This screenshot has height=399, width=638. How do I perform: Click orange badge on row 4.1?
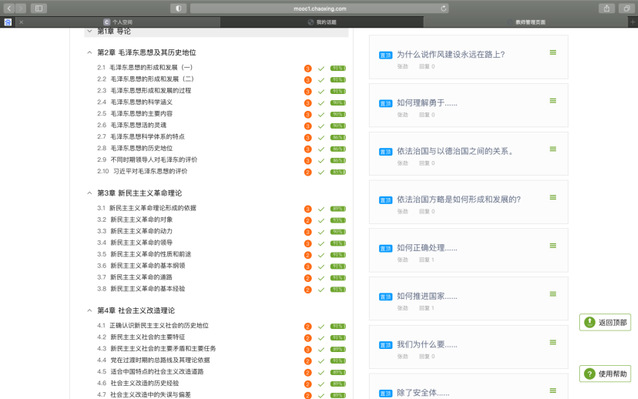(x=308, y=326)
